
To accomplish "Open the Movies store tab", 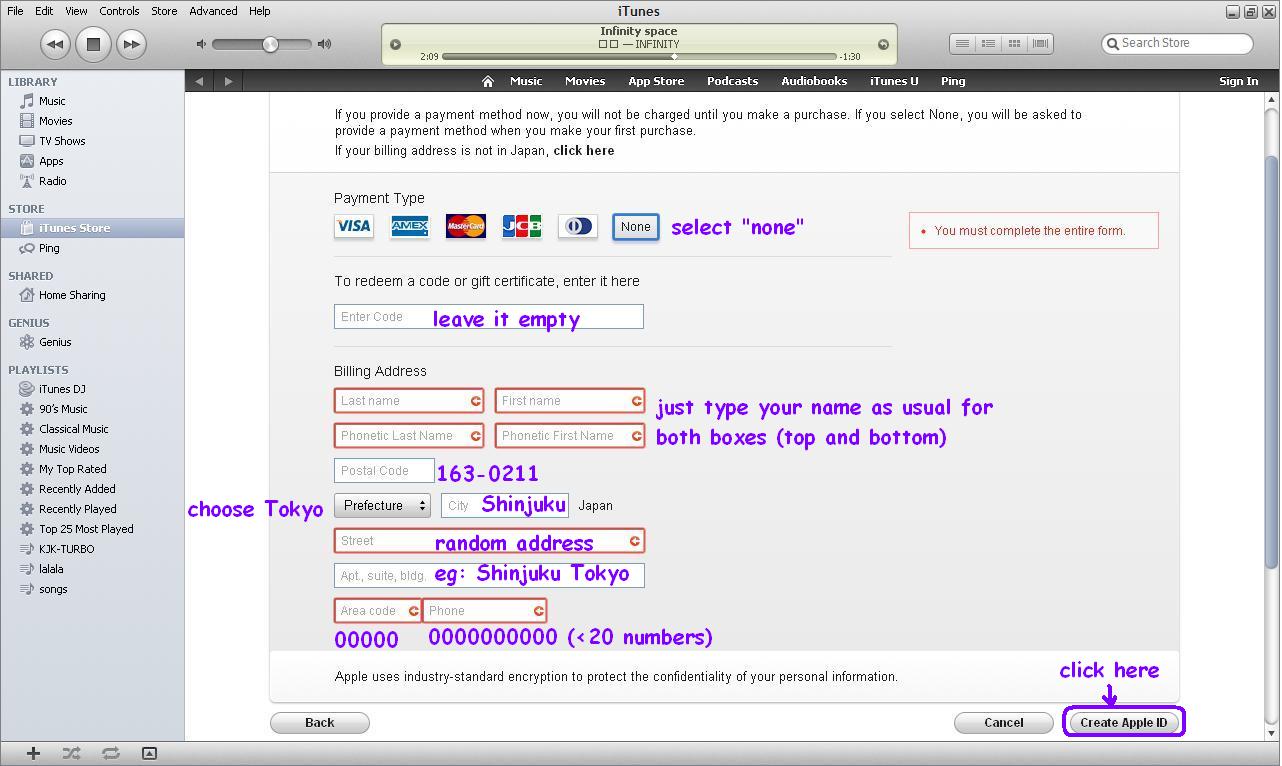I will click(x=585, y=81).
